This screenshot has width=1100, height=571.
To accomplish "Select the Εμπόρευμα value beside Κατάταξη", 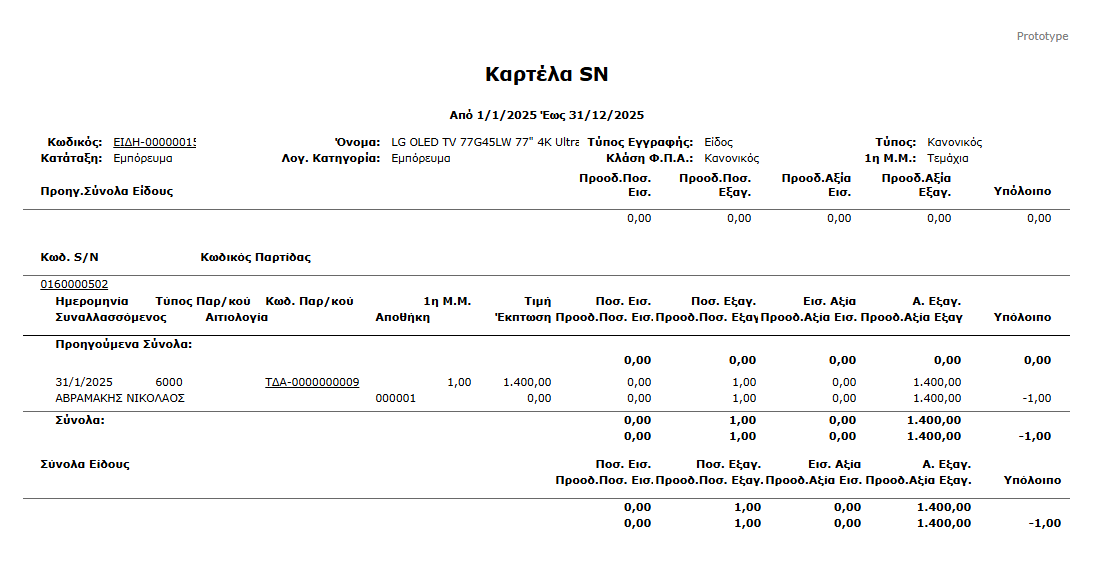I will [x=143, y=159].
